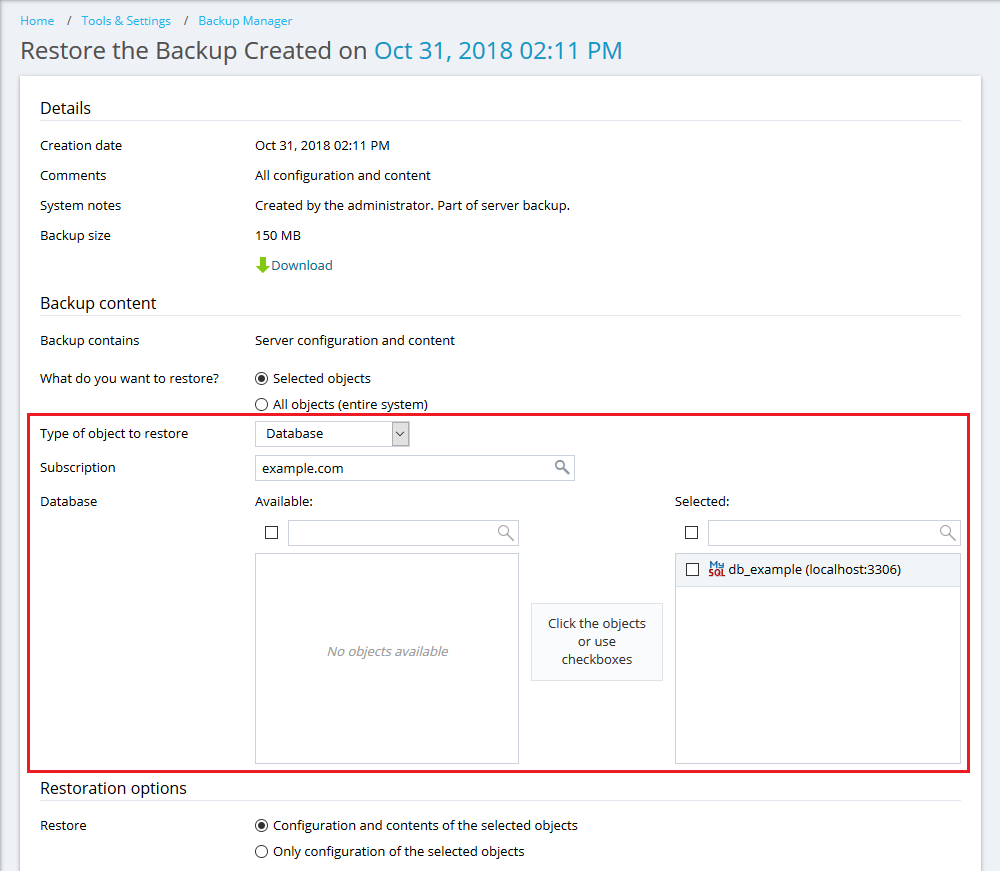The width and height of the screenshot is (1000, 871).
Task: Choose Only configuration of selected objects
Action: pos(262,852)
